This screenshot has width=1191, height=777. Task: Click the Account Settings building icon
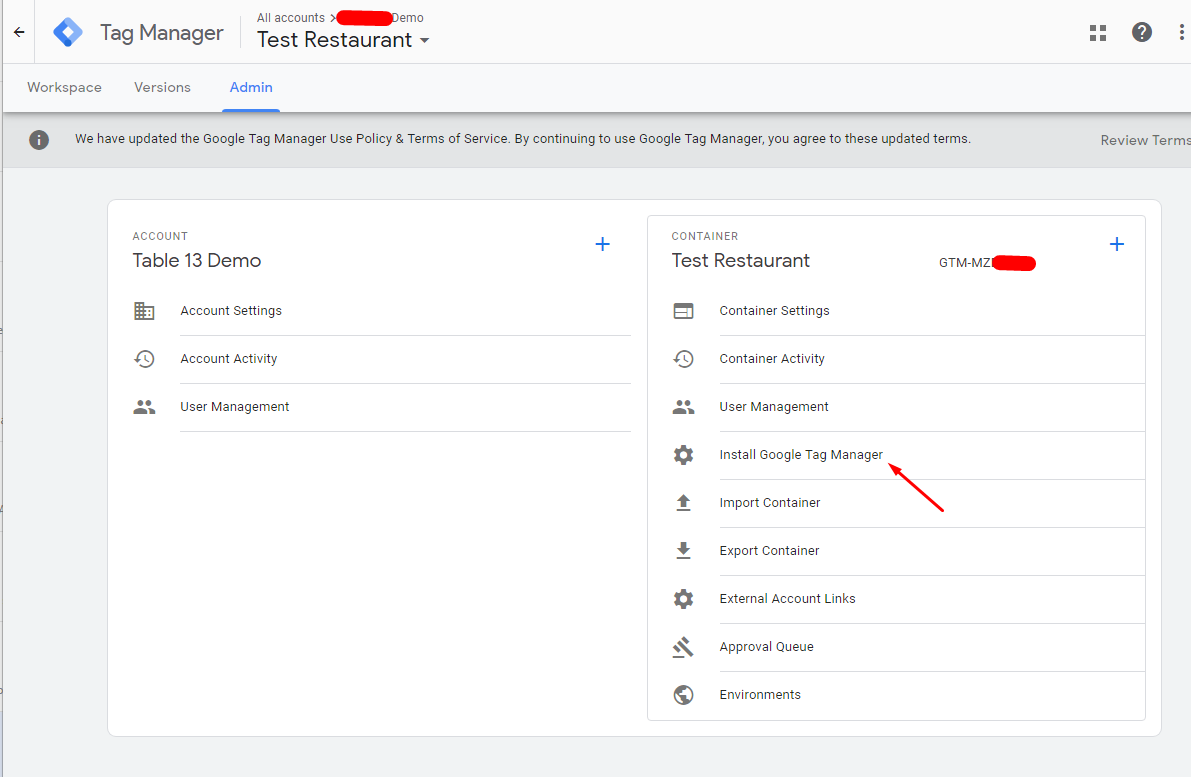tap(144, 311)
